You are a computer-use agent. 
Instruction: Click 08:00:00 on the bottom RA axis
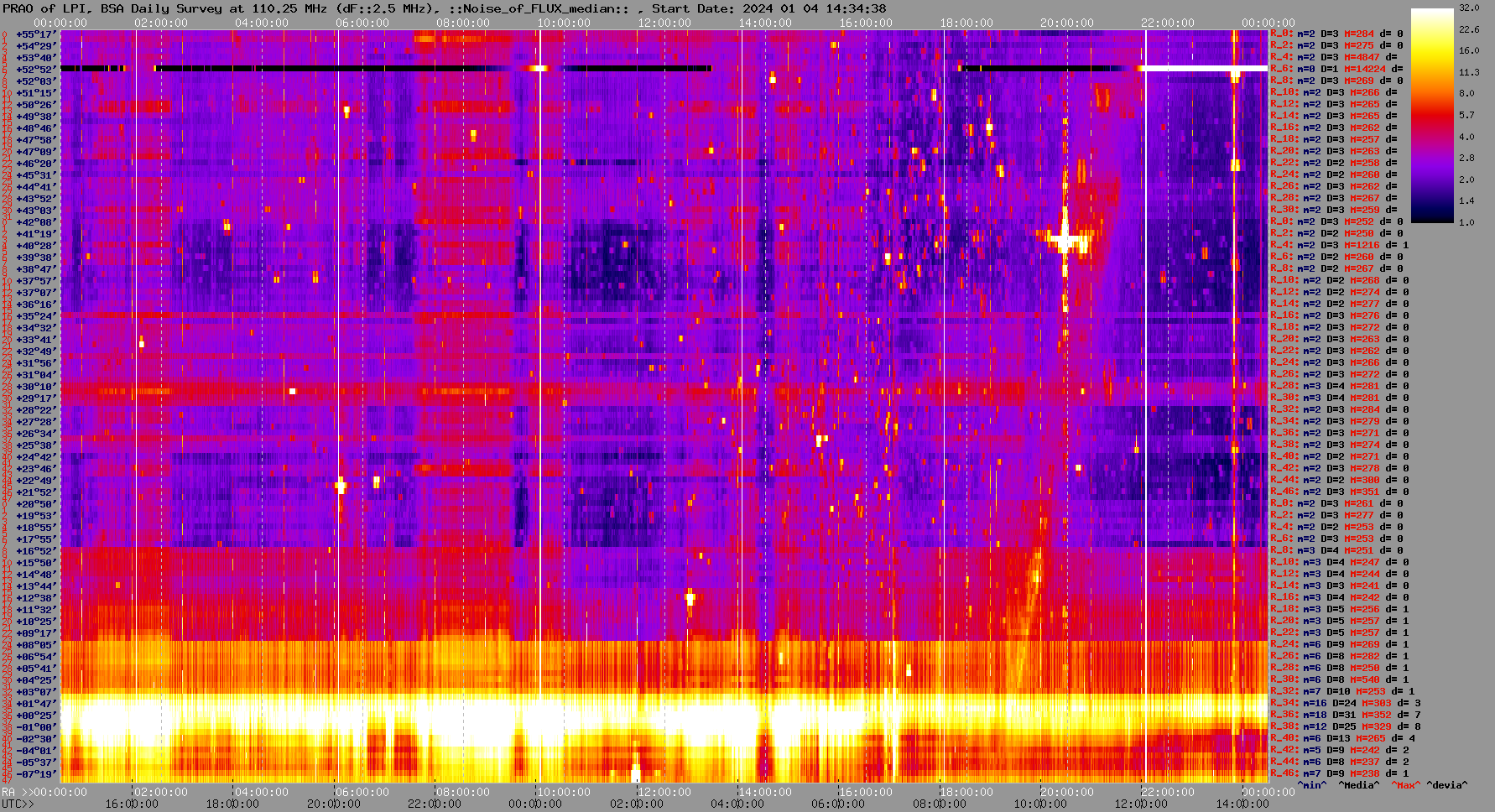[463, 792]
